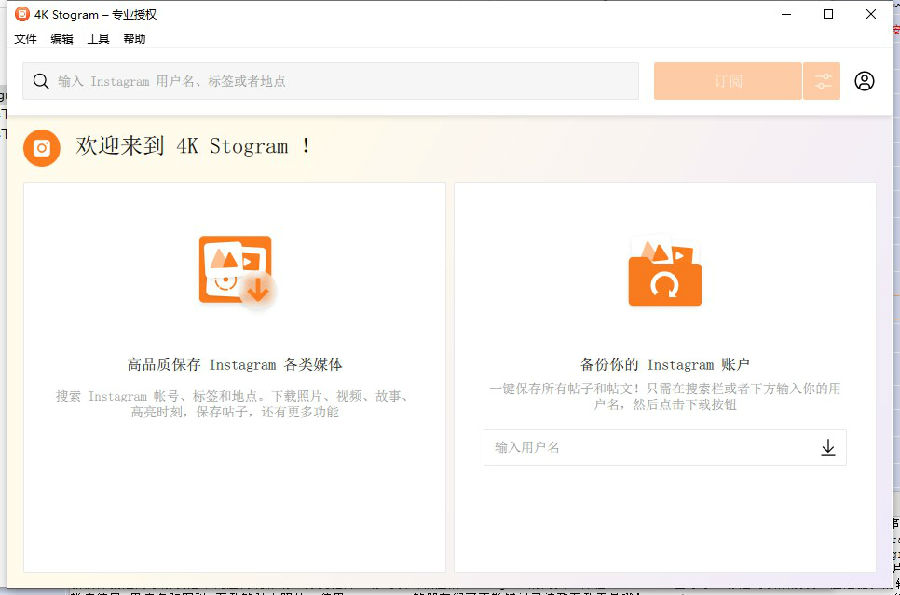Image resolution: width=900 pixels, height=595 pixels.
Task: Minimize the 4K Stogram window
Action: [786, 14]
